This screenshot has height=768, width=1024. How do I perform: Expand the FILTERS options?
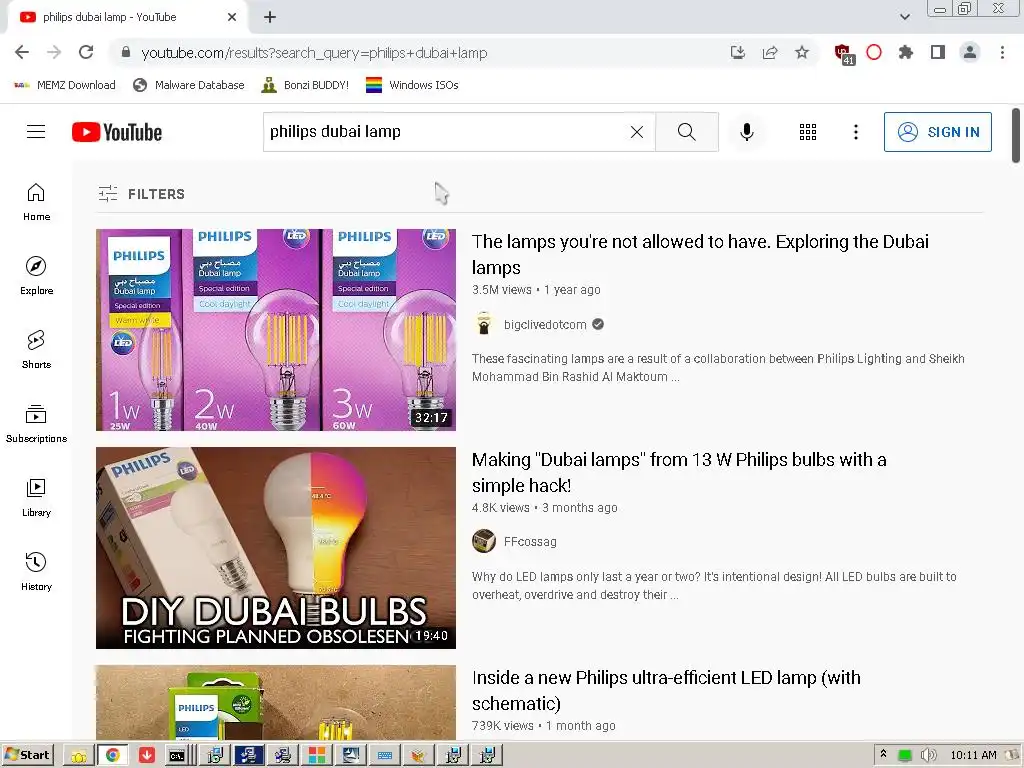(142, 194)
